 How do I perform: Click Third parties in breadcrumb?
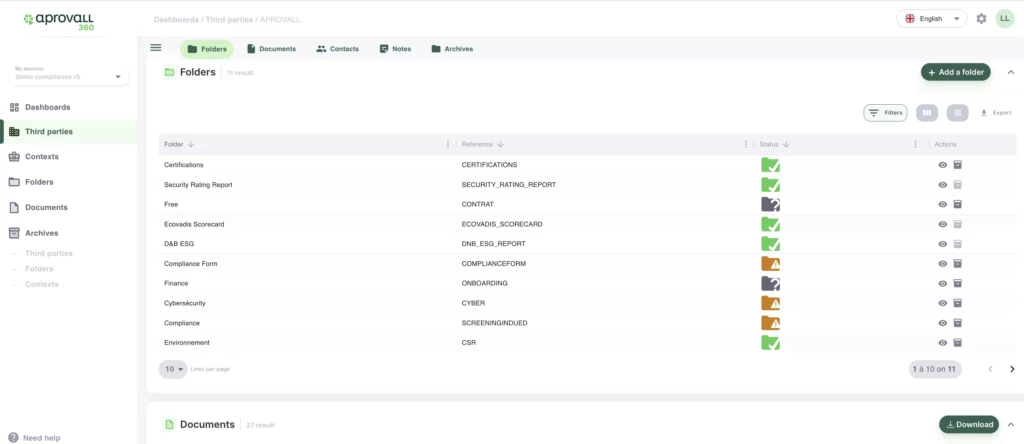(x=230, y=20)
